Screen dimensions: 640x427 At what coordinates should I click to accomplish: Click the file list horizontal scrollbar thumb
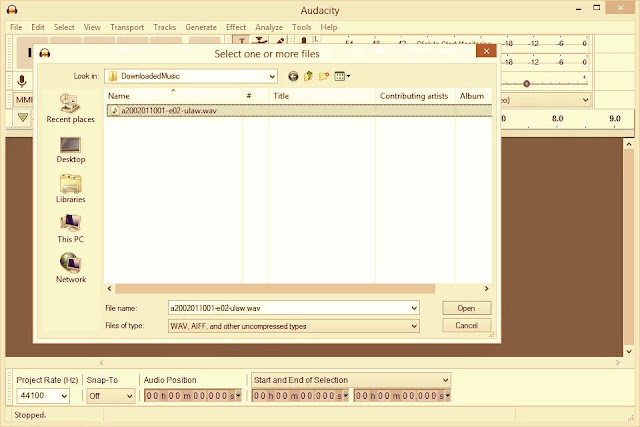pyautogui.click(x=275, y=289)
